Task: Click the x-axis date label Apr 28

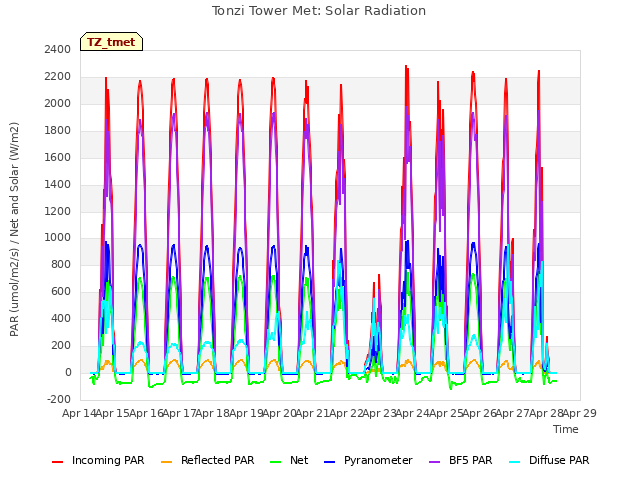Action: pos(547,413)
